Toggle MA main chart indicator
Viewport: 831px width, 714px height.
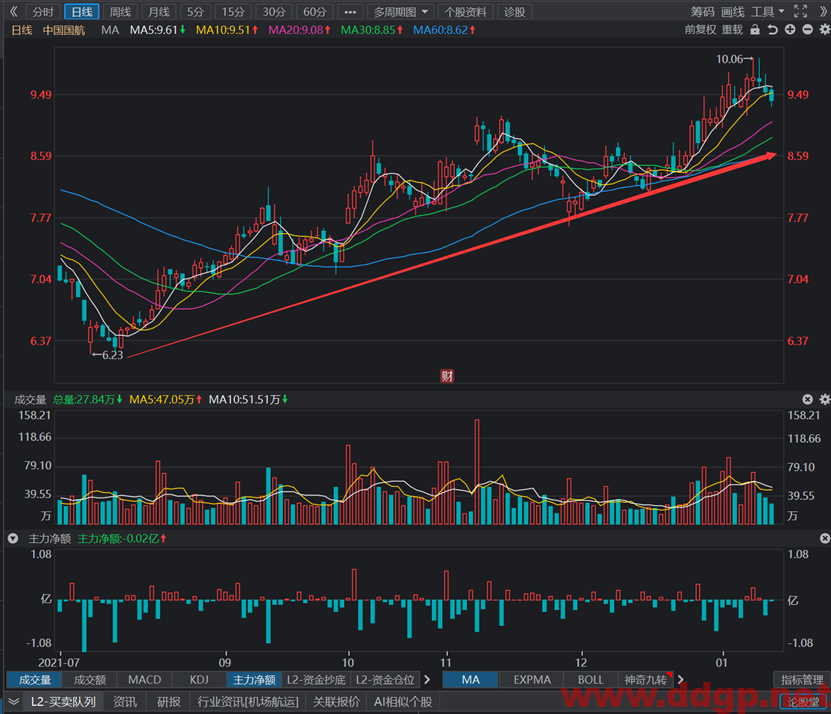click(470, 680)
